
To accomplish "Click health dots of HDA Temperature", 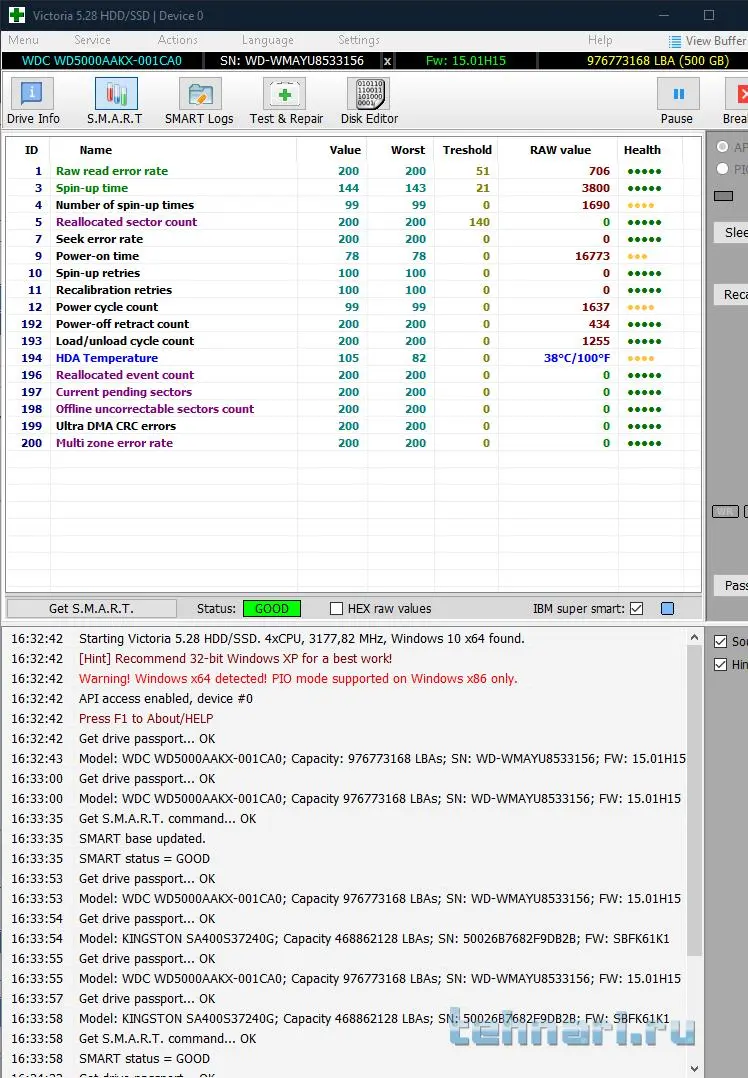I will pos(641,358).
